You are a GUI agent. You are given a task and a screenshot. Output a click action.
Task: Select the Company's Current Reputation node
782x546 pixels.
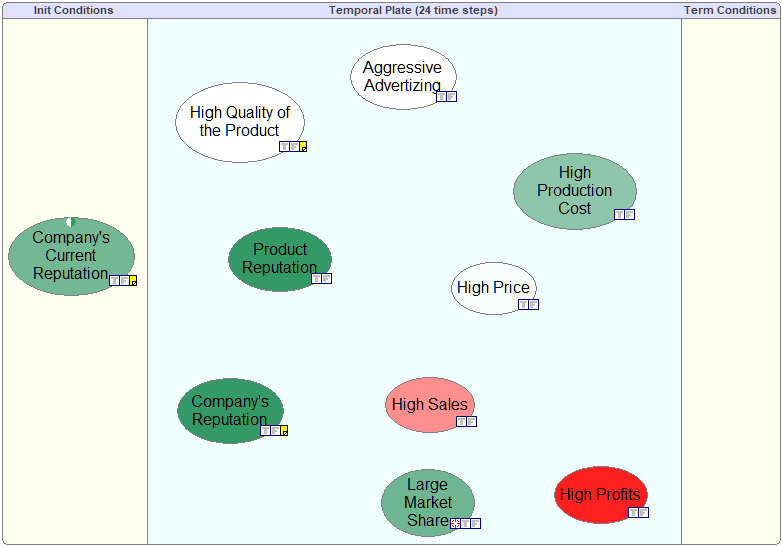pyautogui.click(x=71, y=256)
